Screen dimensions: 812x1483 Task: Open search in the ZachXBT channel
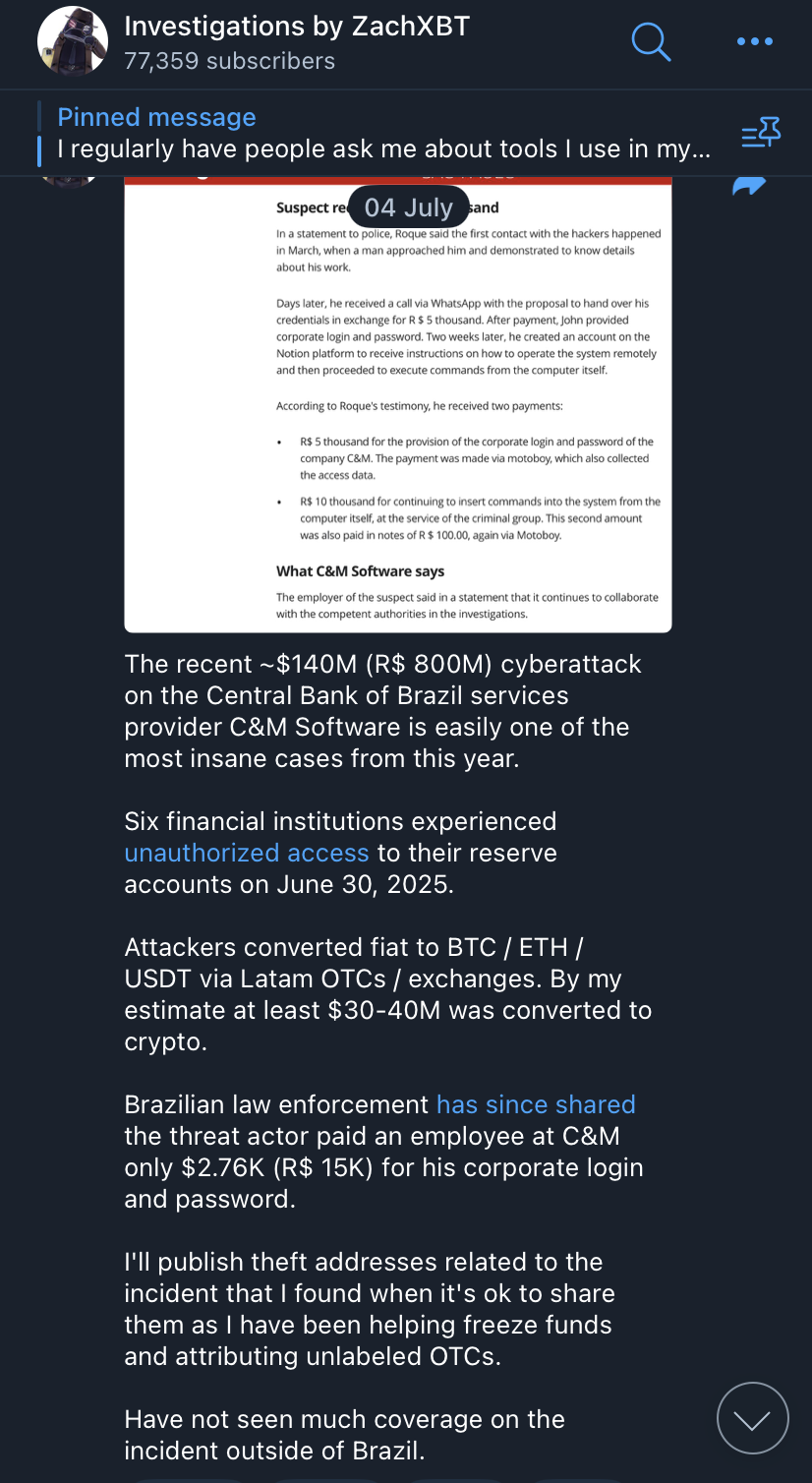pos(650,41)
